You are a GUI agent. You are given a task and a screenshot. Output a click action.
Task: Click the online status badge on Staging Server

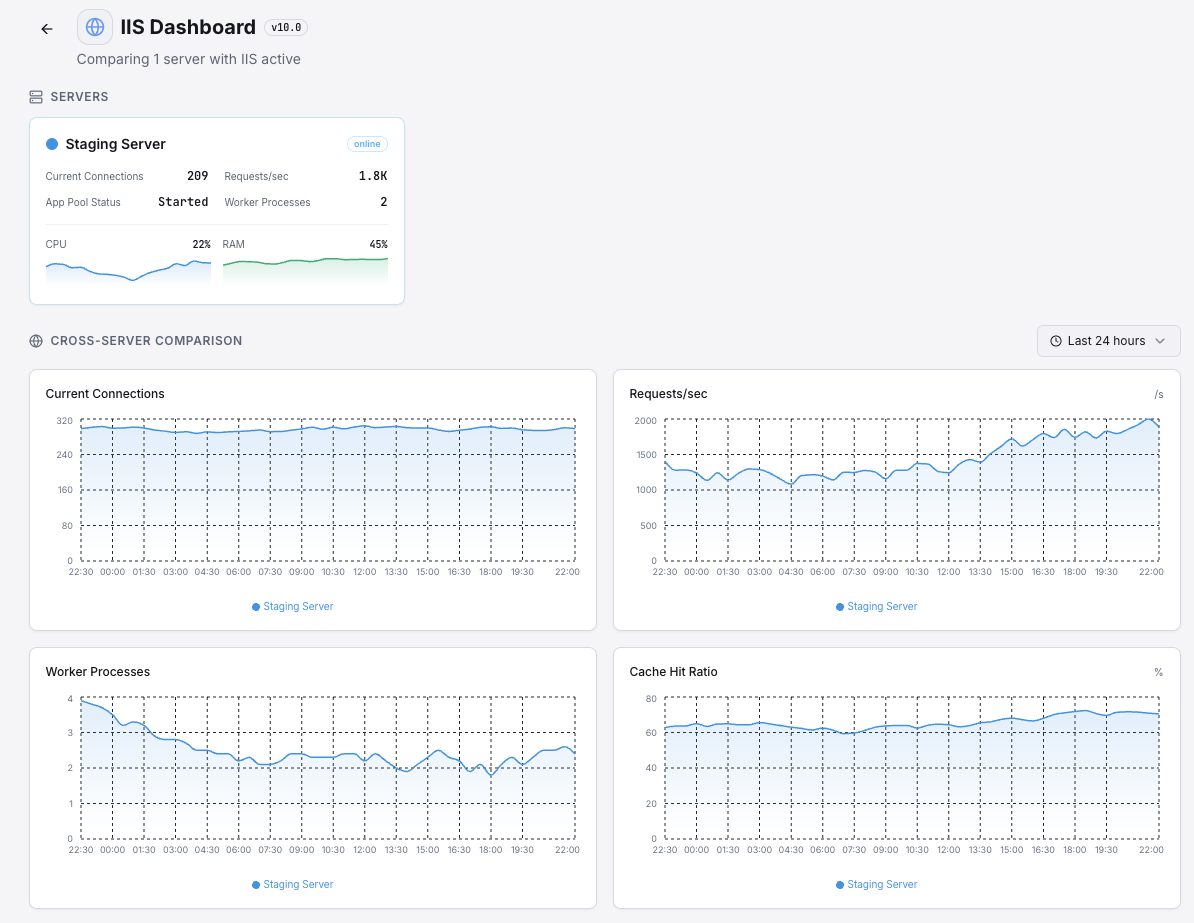(367, 143)
